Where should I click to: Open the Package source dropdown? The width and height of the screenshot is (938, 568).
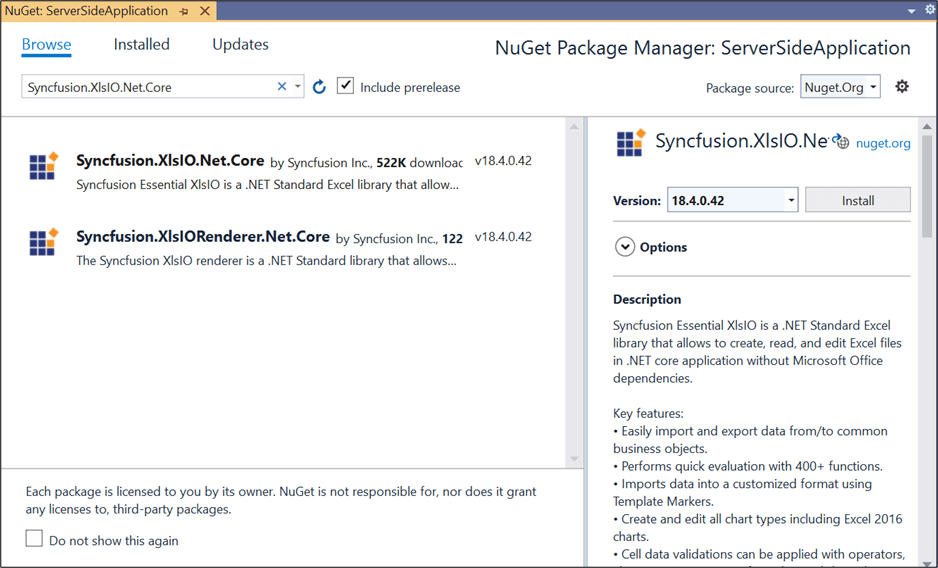(840, 87)
